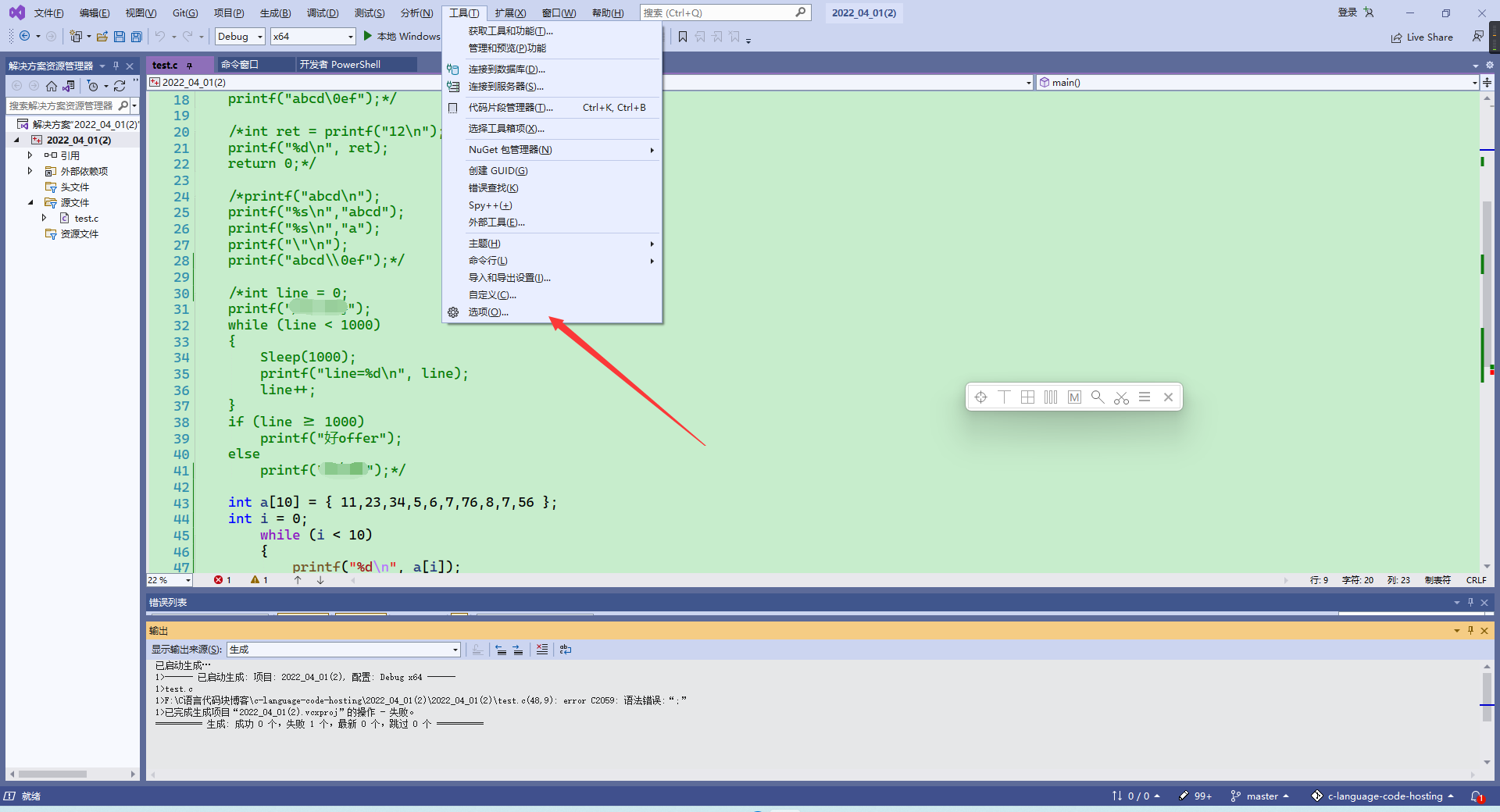Click the Solution Explorer search magnifier icon
The image size is (1500, 812).
(x=123, y=105)
